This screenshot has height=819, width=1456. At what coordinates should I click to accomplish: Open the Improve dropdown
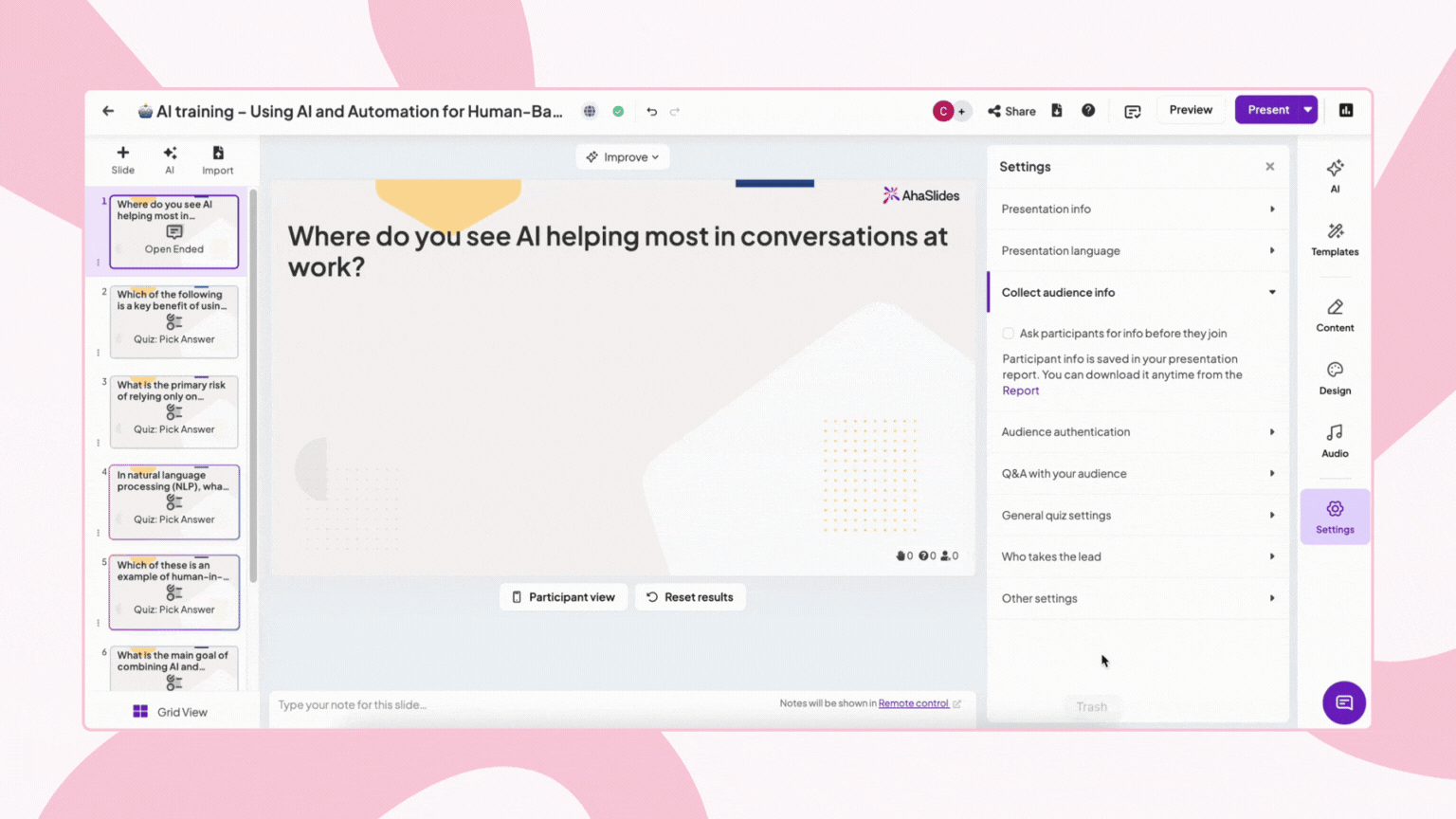[x=623, y=157]
